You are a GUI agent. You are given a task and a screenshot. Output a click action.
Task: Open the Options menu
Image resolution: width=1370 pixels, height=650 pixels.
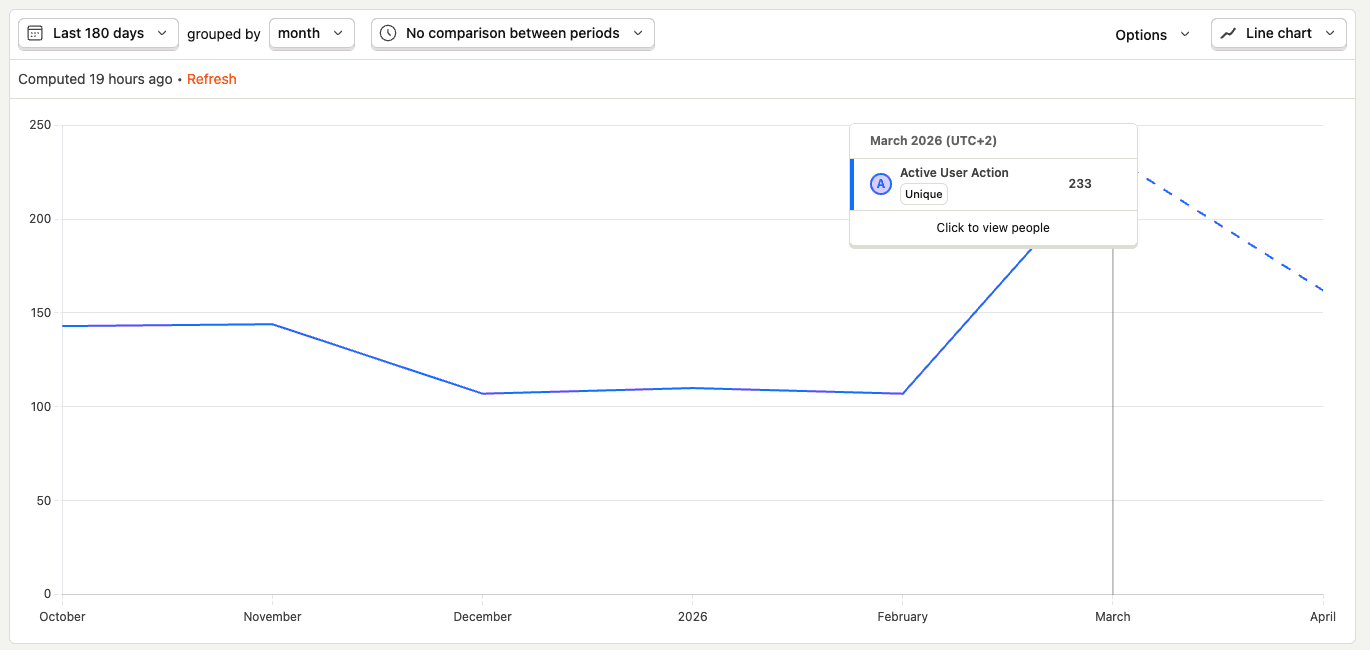[x=1152, y=34]
